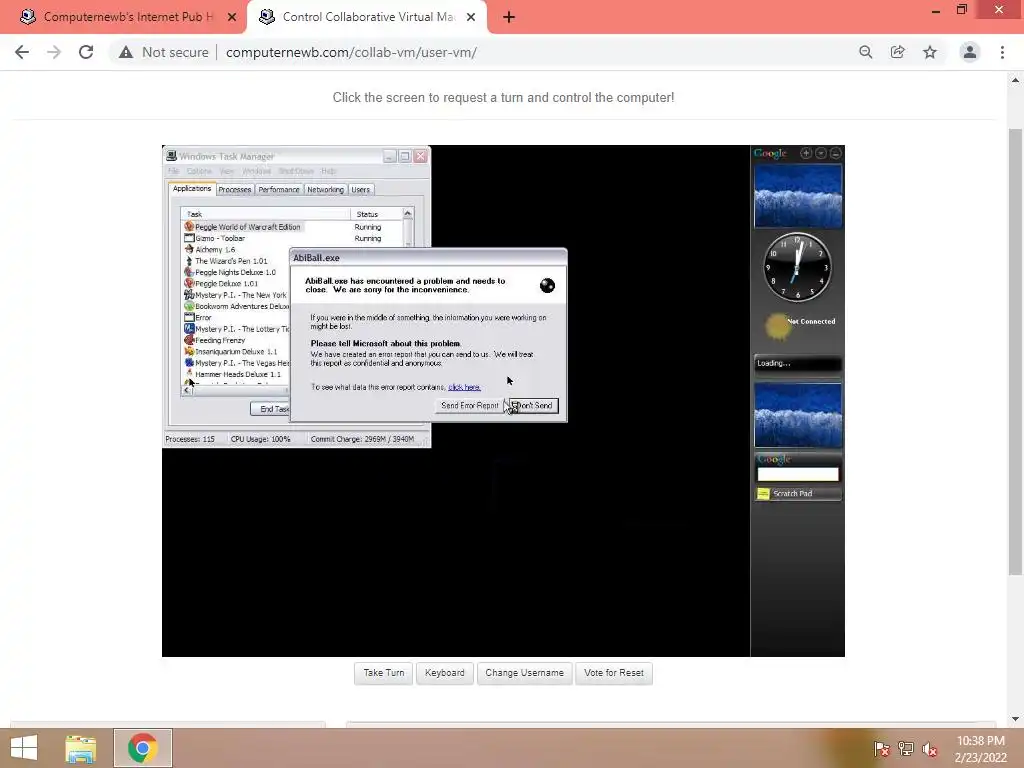Open Chrome three-dot menu

tap(1002, 52)
